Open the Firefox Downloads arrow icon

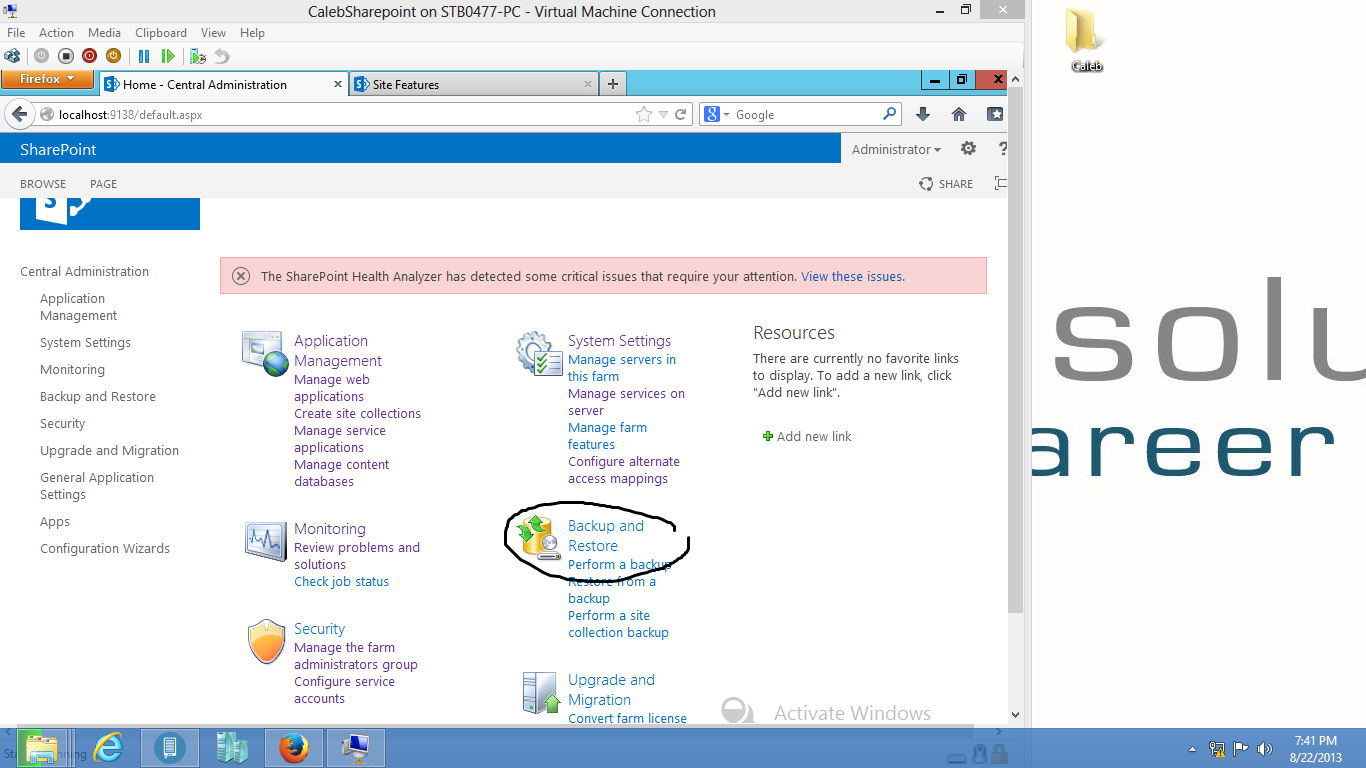923,114
